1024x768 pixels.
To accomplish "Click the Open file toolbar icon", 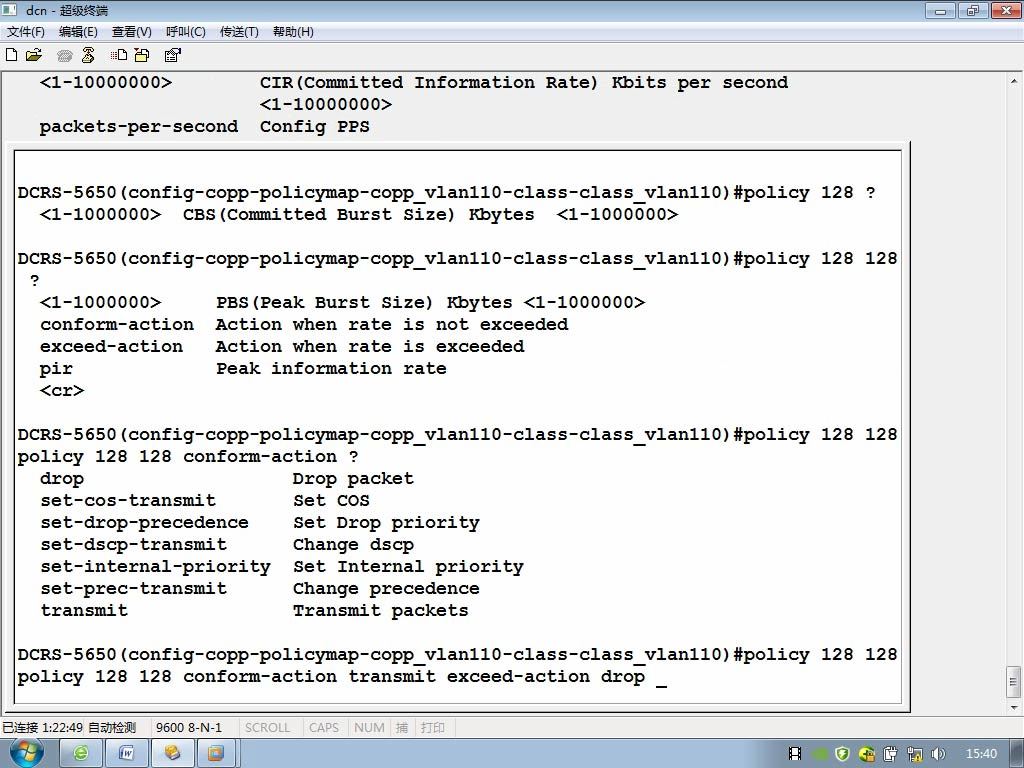I will pos(34,55).
